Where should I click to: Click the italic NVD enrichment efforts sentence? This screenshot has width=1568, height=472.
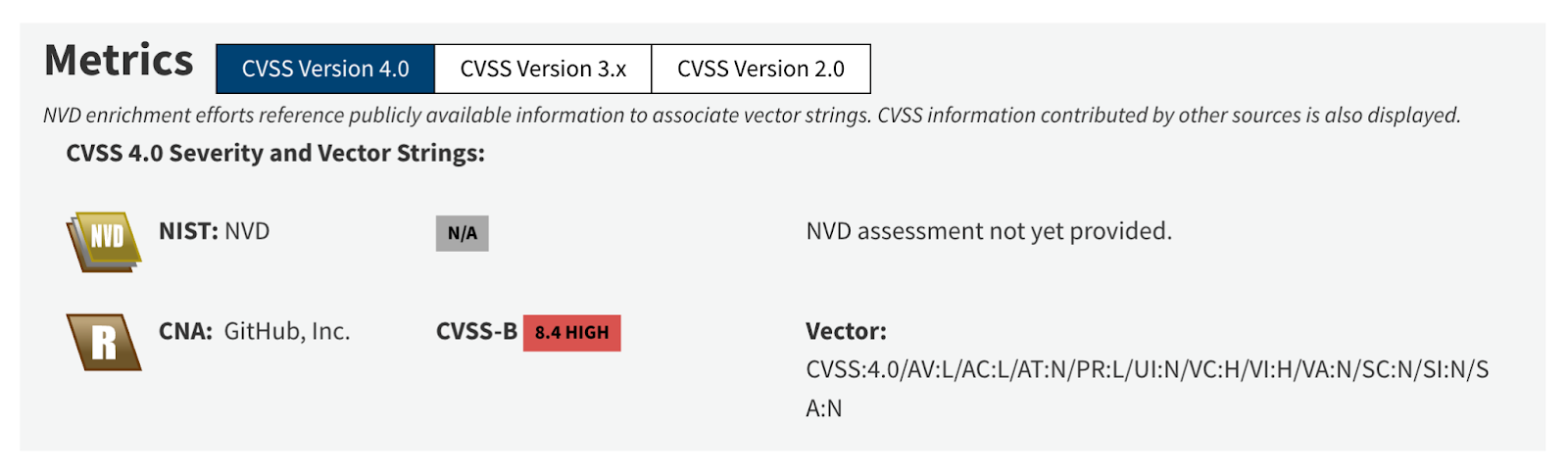(x=458, y=116)
